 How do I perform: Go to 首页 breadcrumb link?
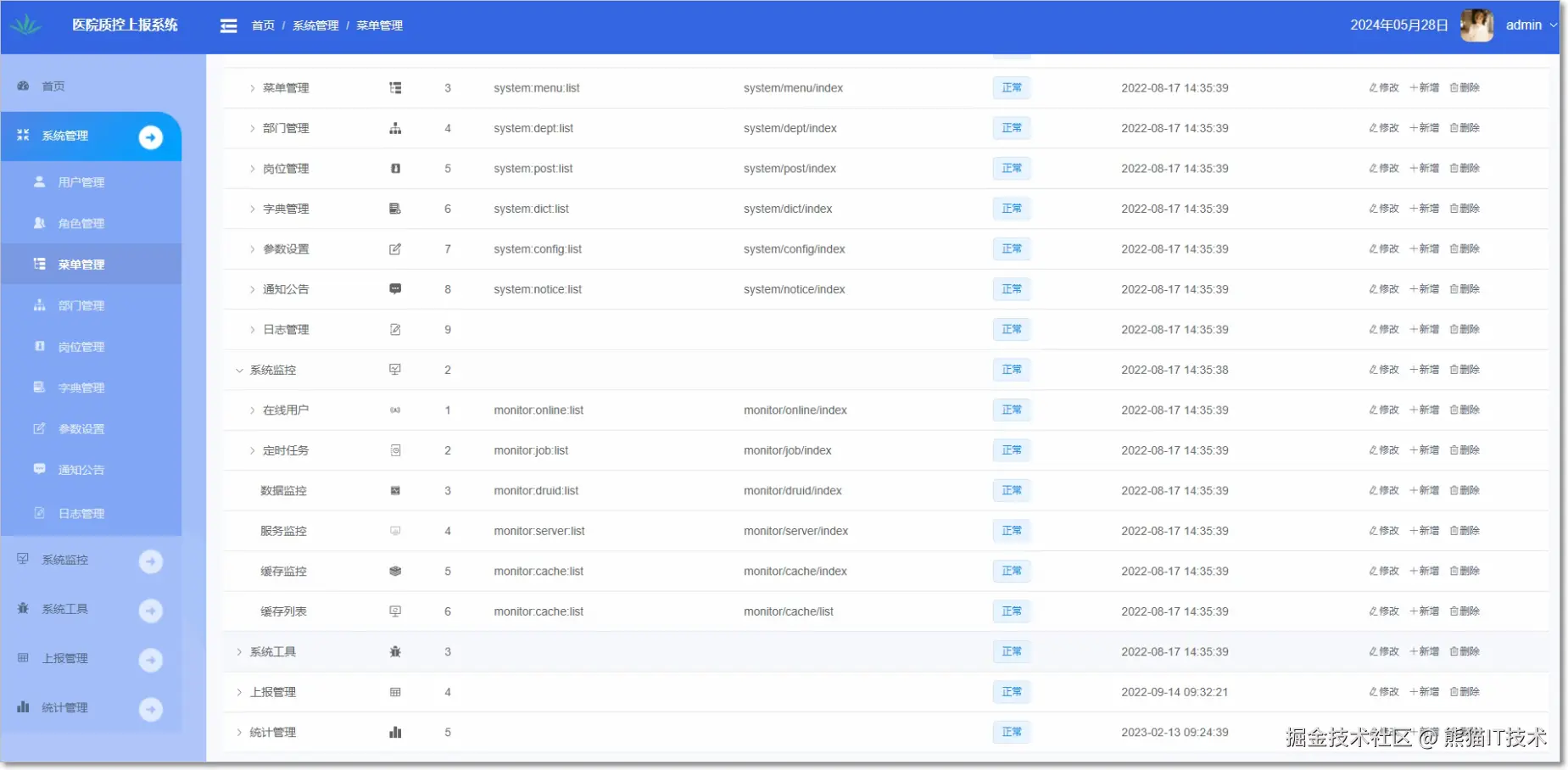click(263, 25)
